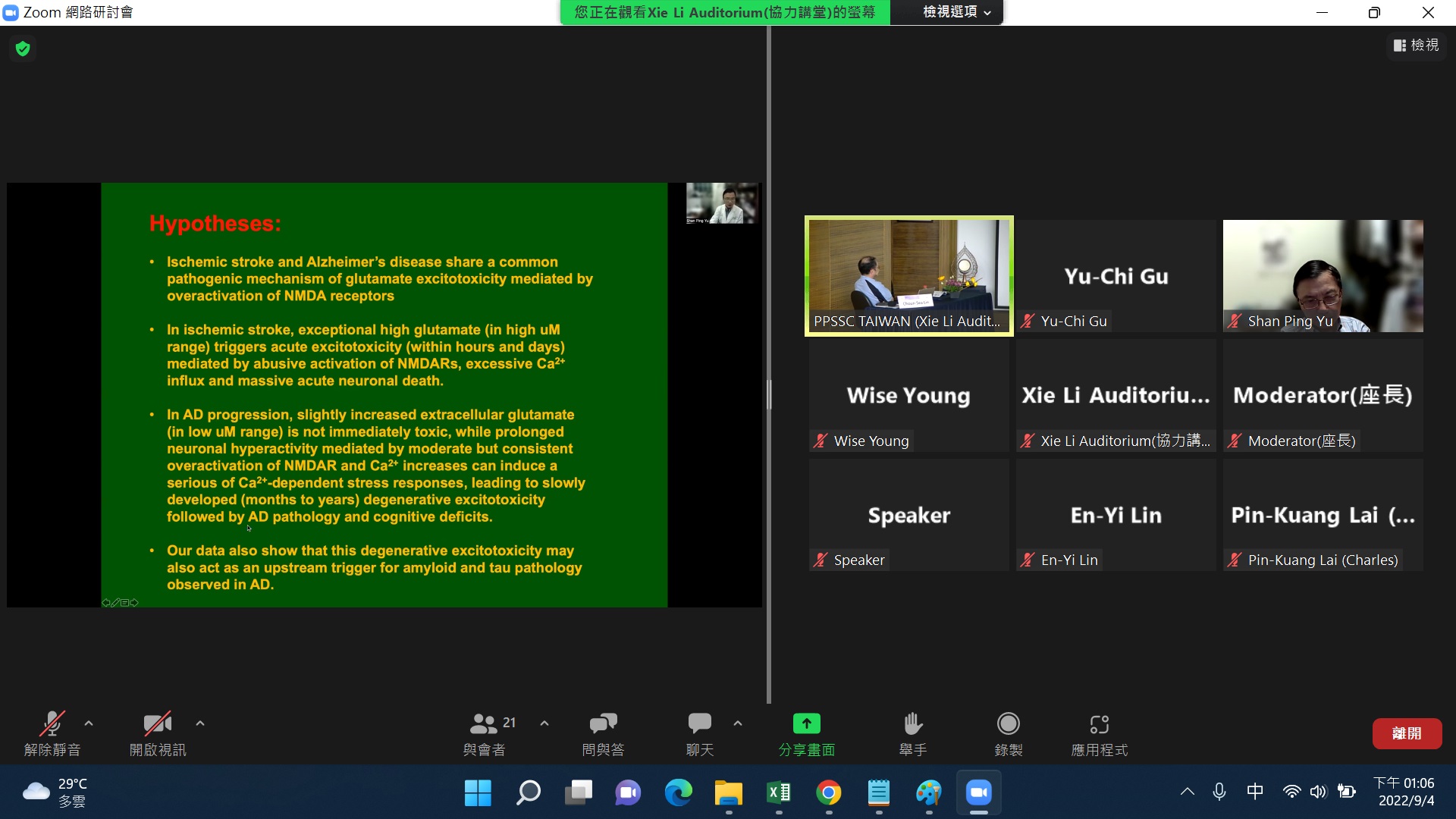Select the PPSSC TAIWAN video thumbnail

908,276
